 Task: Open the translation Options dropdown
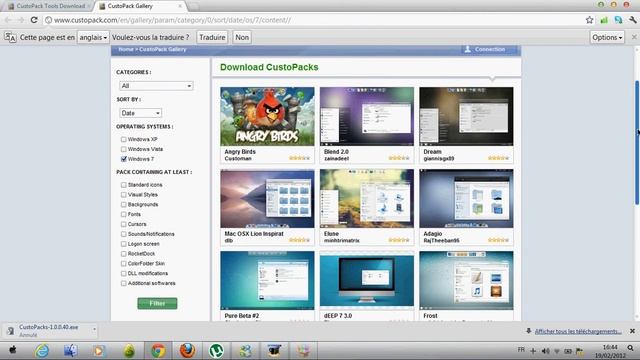point(607,37)
